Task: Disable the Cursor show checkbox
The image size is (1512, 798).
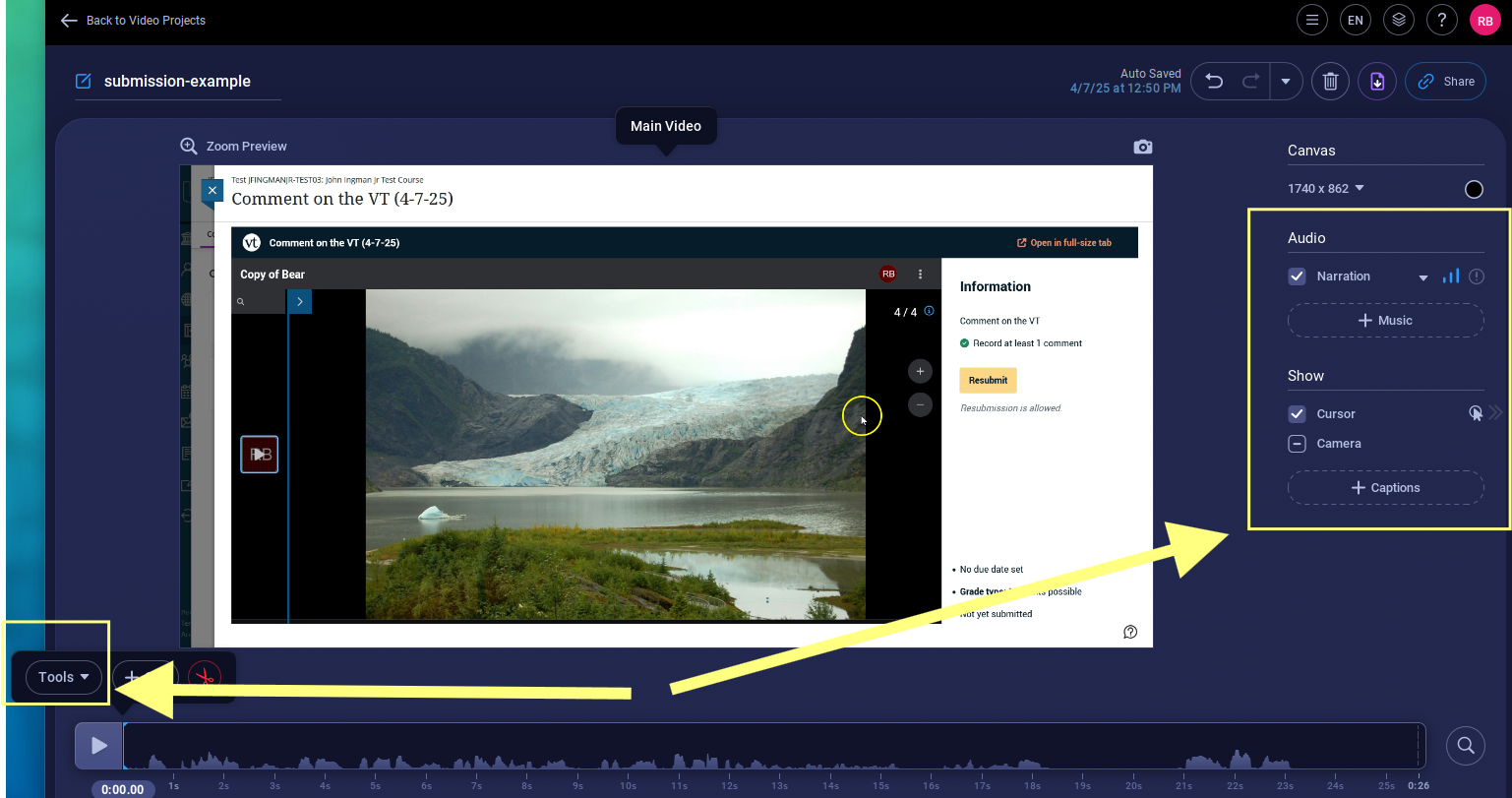Action: 1297,414
